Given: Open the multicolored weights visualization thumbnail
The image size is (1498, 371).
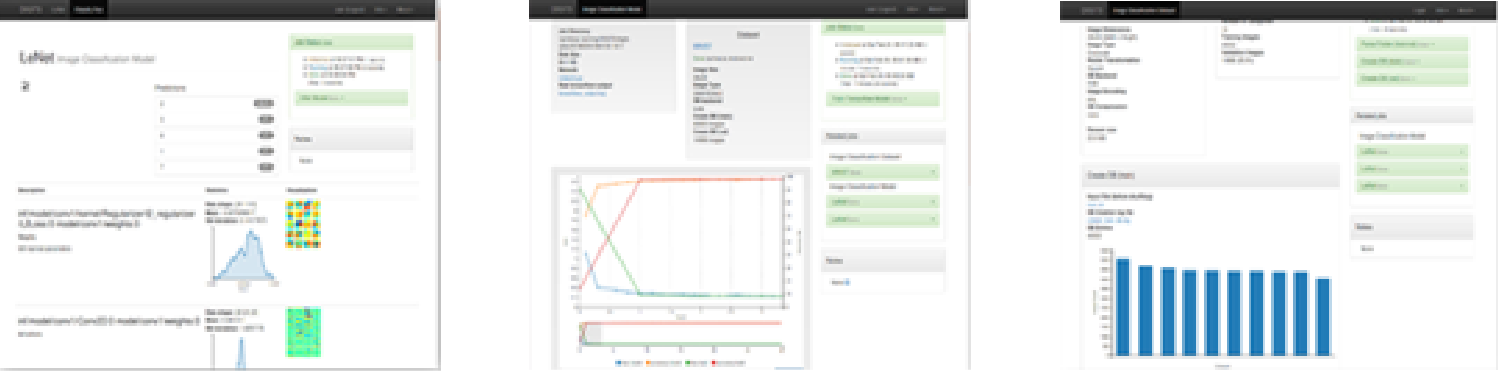Looking at the screenshot, I should pos(302,223).
